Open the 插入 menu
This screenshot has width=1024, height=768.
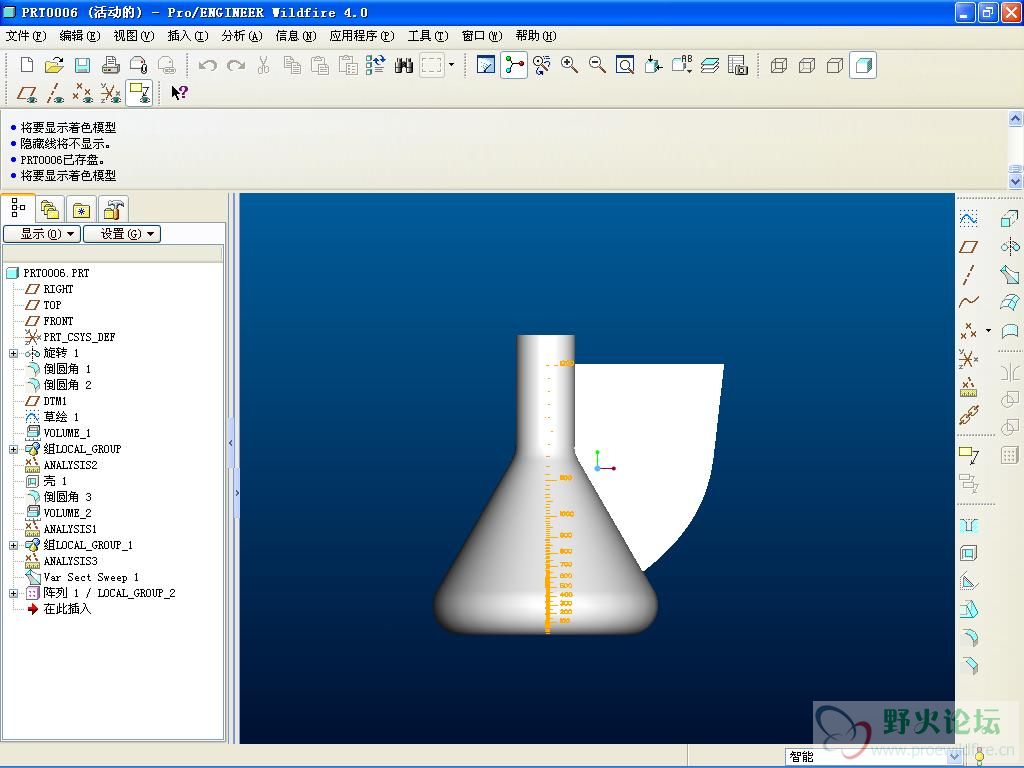188,36
